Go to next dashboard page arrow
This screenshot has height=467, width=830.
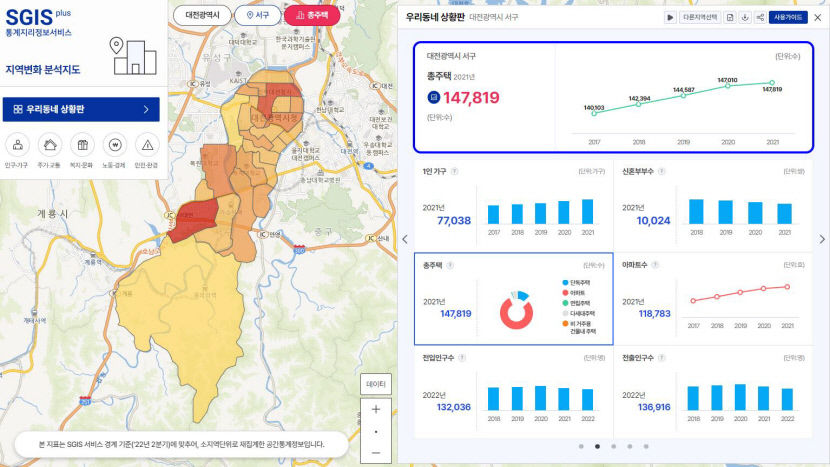822,239
